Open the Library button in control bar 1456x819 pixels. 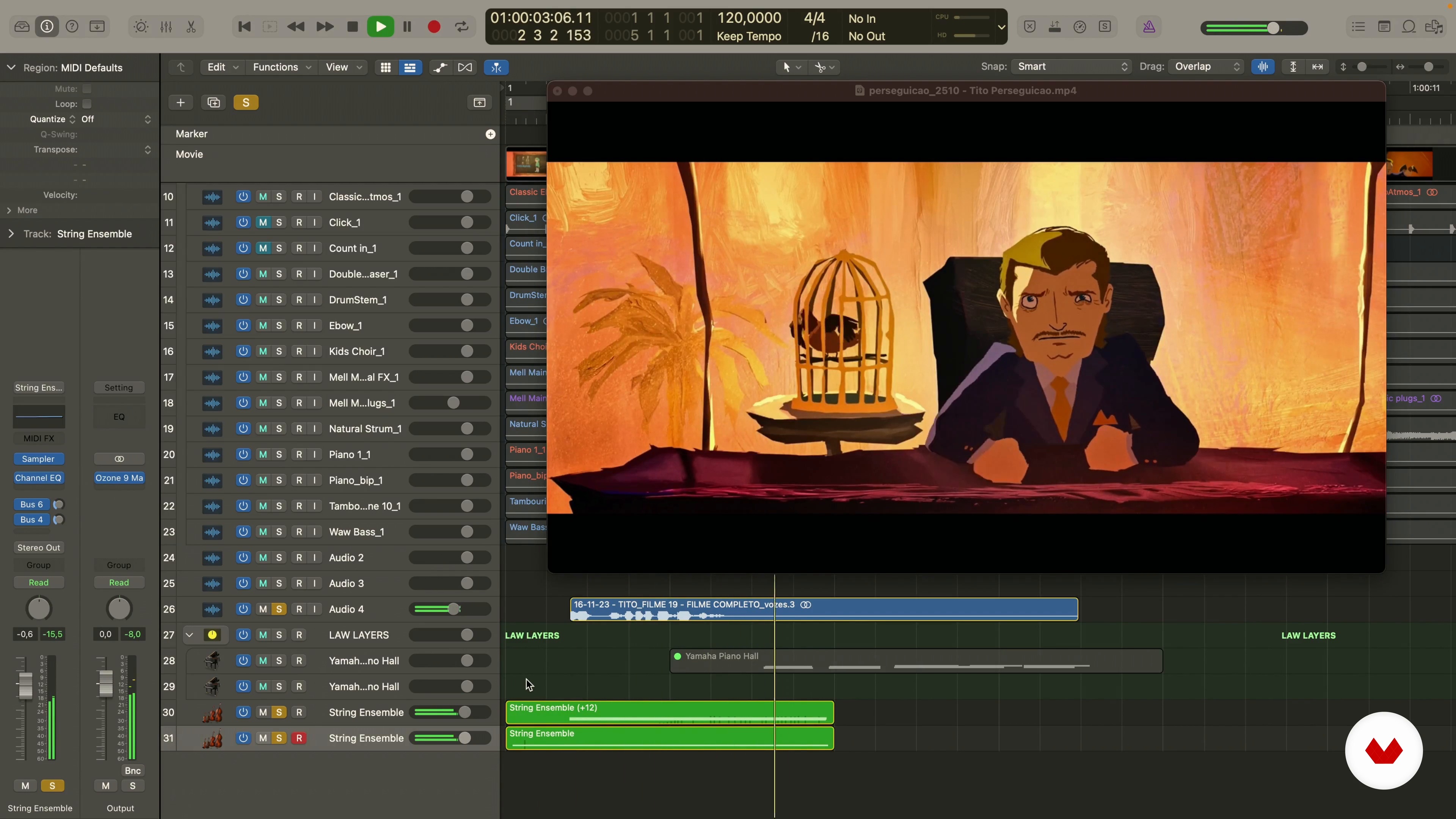pyautogui.click(x=22, y=27)
